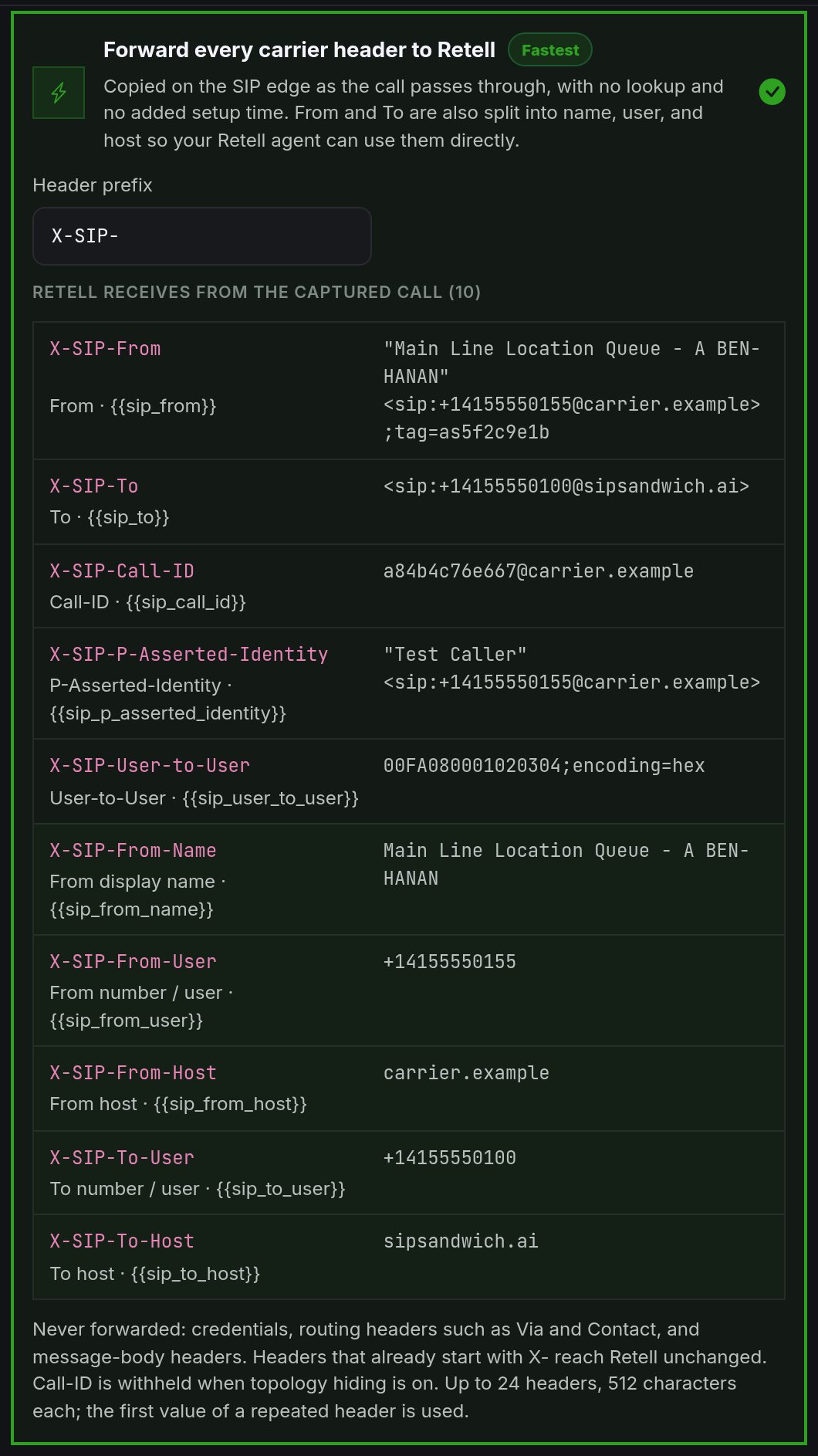Edit the Header prefix X-SIP- field

click(x=202, y=236)
